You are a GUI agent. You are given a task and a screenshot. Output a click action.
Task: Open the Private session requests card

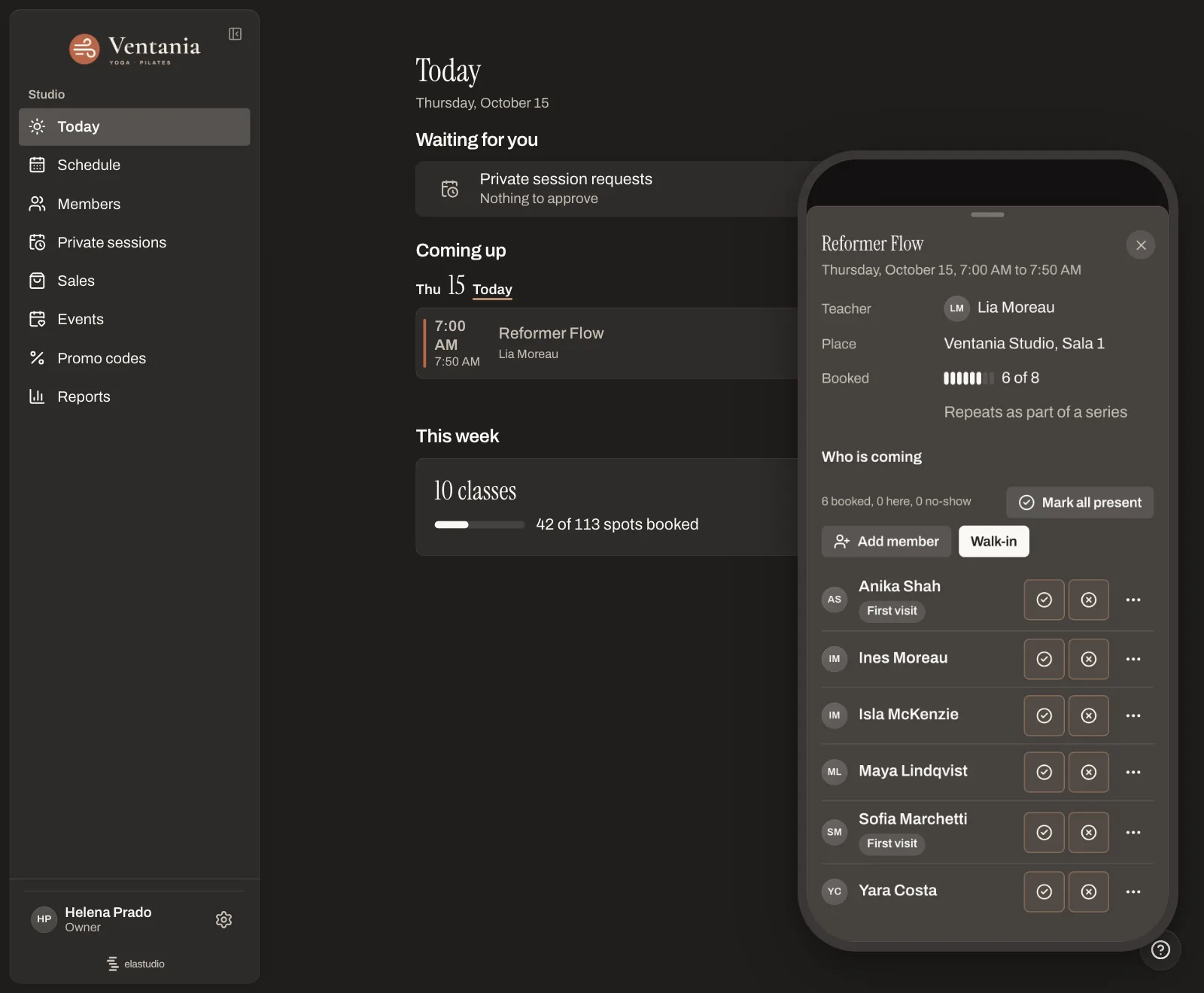pyautogui.click(x=607, y=189)
